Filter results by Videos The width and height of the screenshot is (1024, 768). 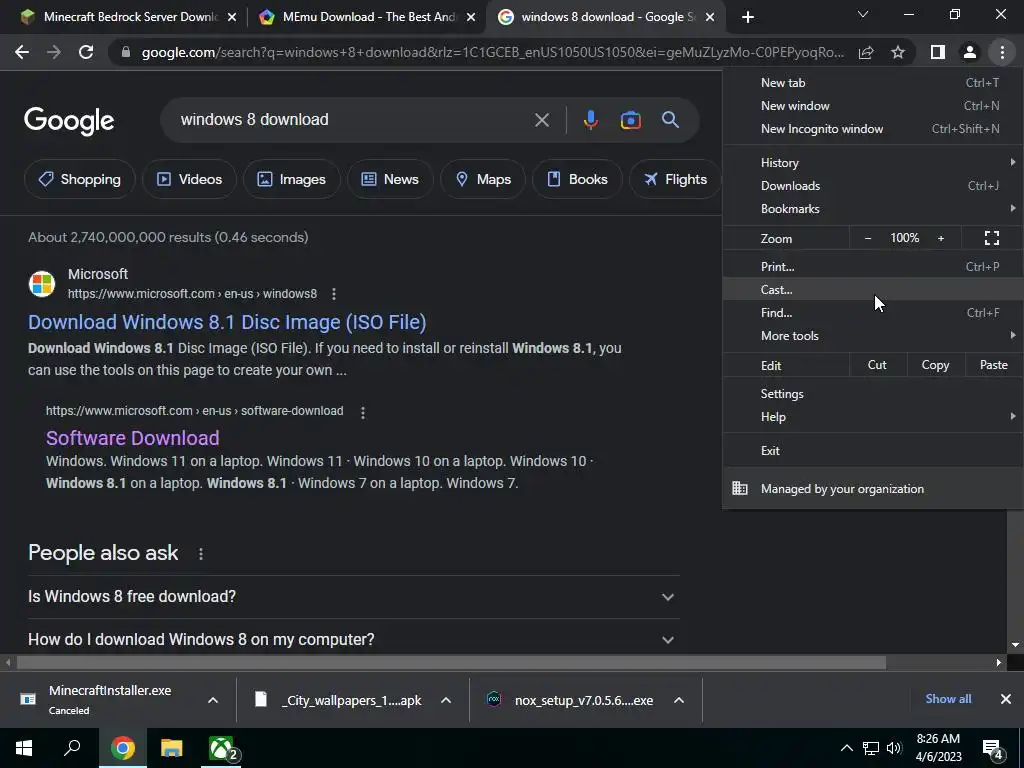[189, 179]
